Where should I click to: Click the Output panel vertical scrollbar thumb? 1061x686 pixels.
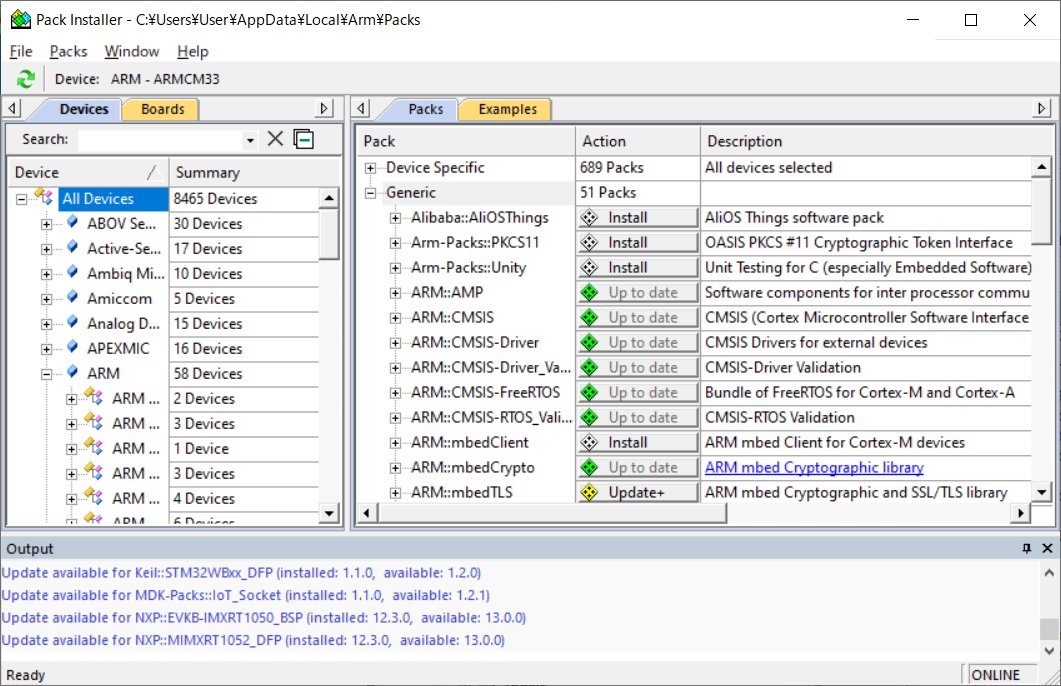(x=1049, y=628)
